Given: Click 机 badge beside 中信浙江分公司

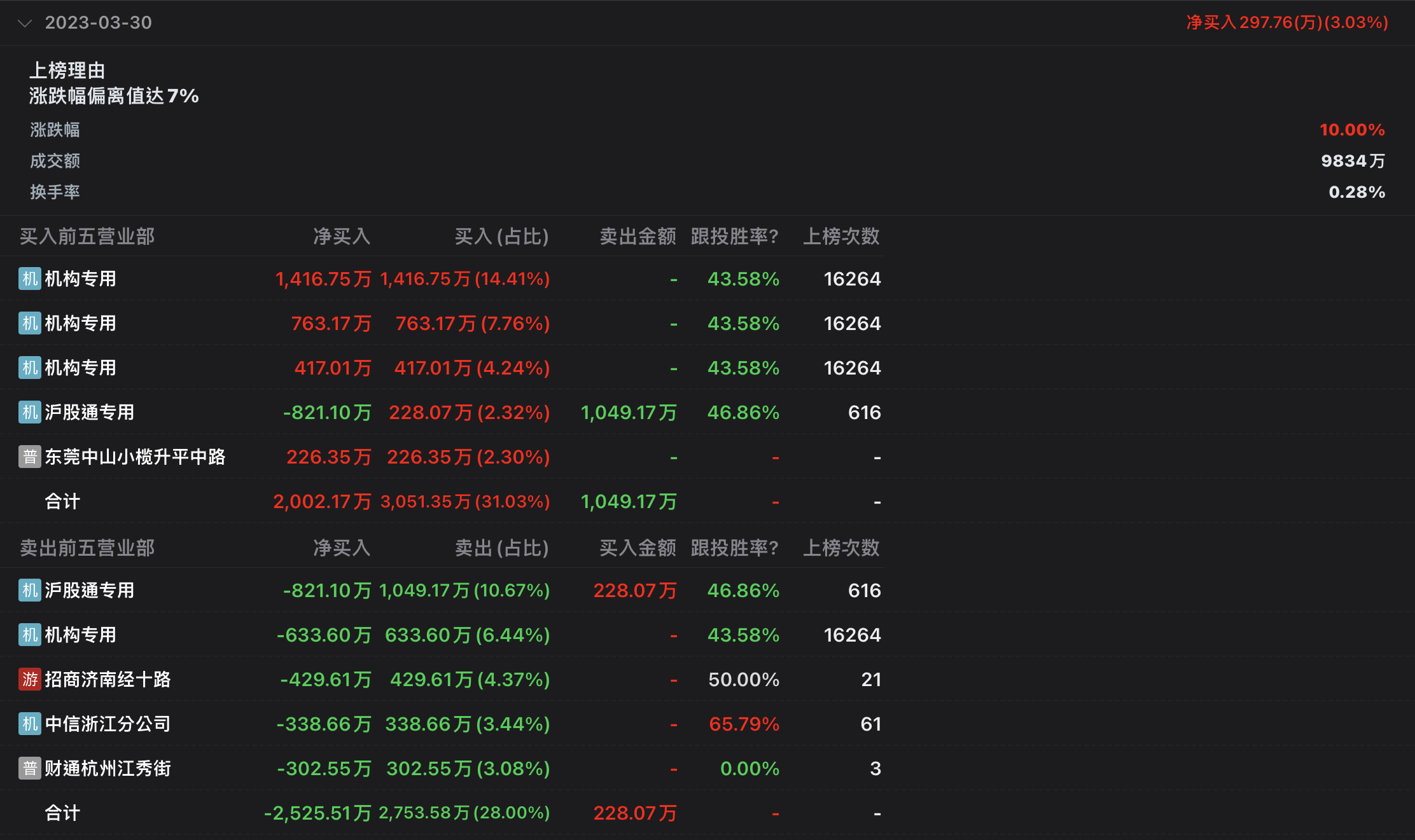Looking at the screenshot, I should 30,724.
